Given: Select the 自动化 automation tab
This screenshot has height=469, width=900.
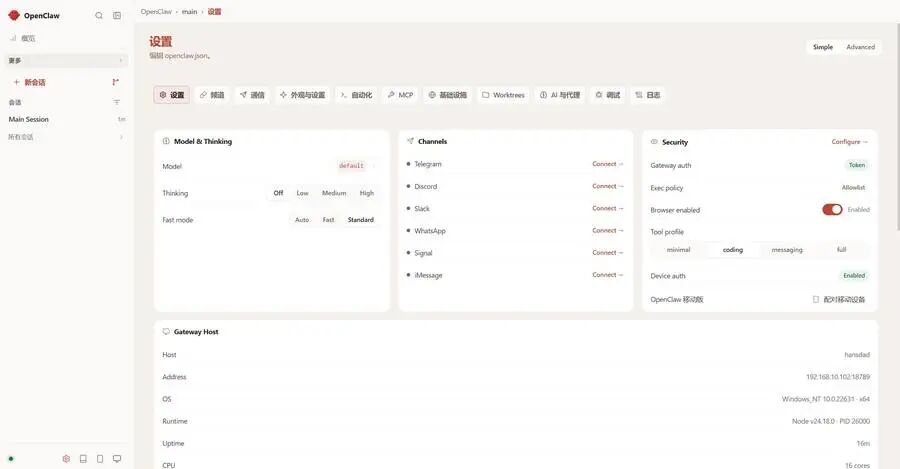Looking at the screenshot, I should [x=356, y=95].
